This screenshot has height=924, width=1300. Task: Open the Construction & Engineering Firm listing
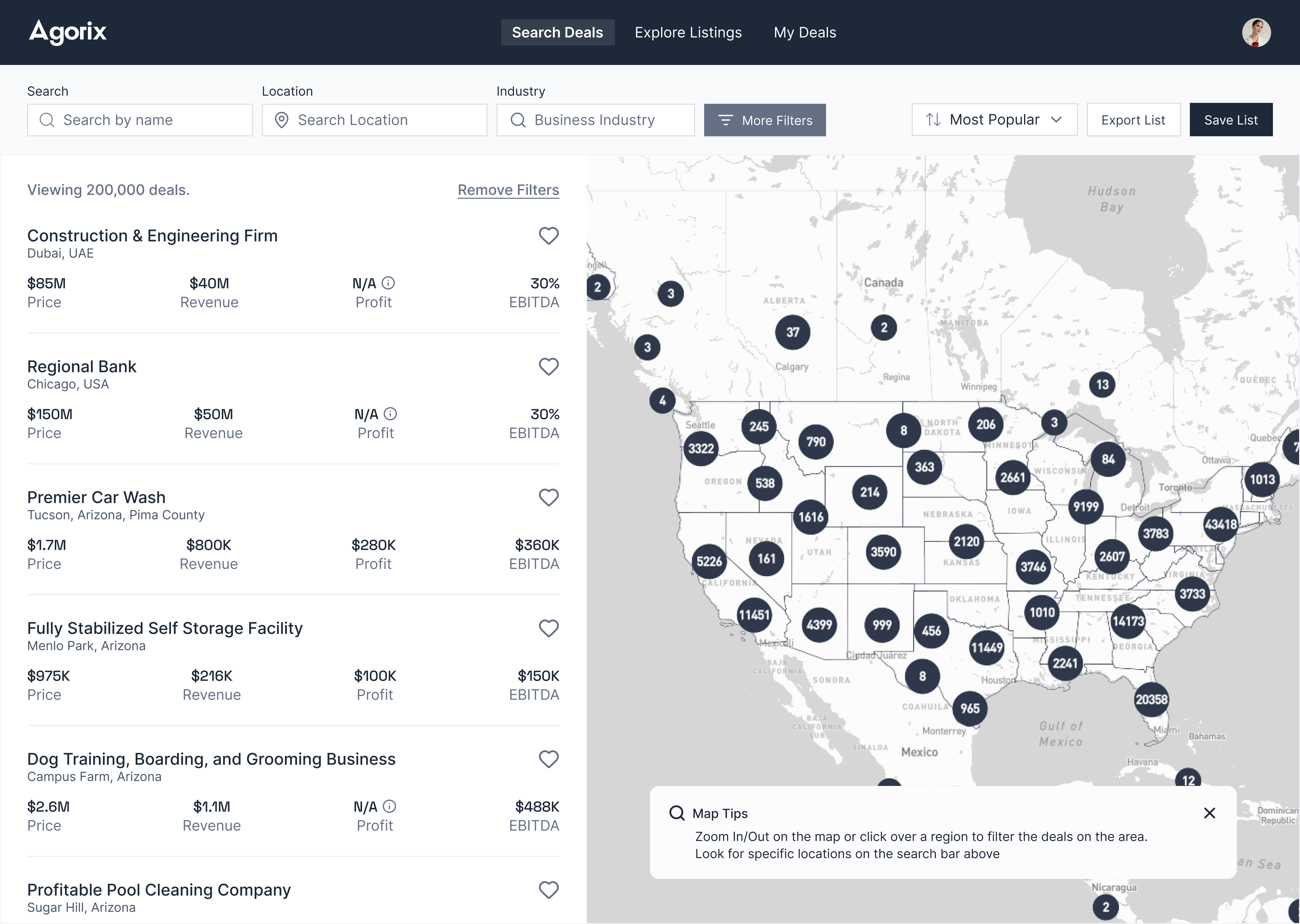[x=153, y=236]
